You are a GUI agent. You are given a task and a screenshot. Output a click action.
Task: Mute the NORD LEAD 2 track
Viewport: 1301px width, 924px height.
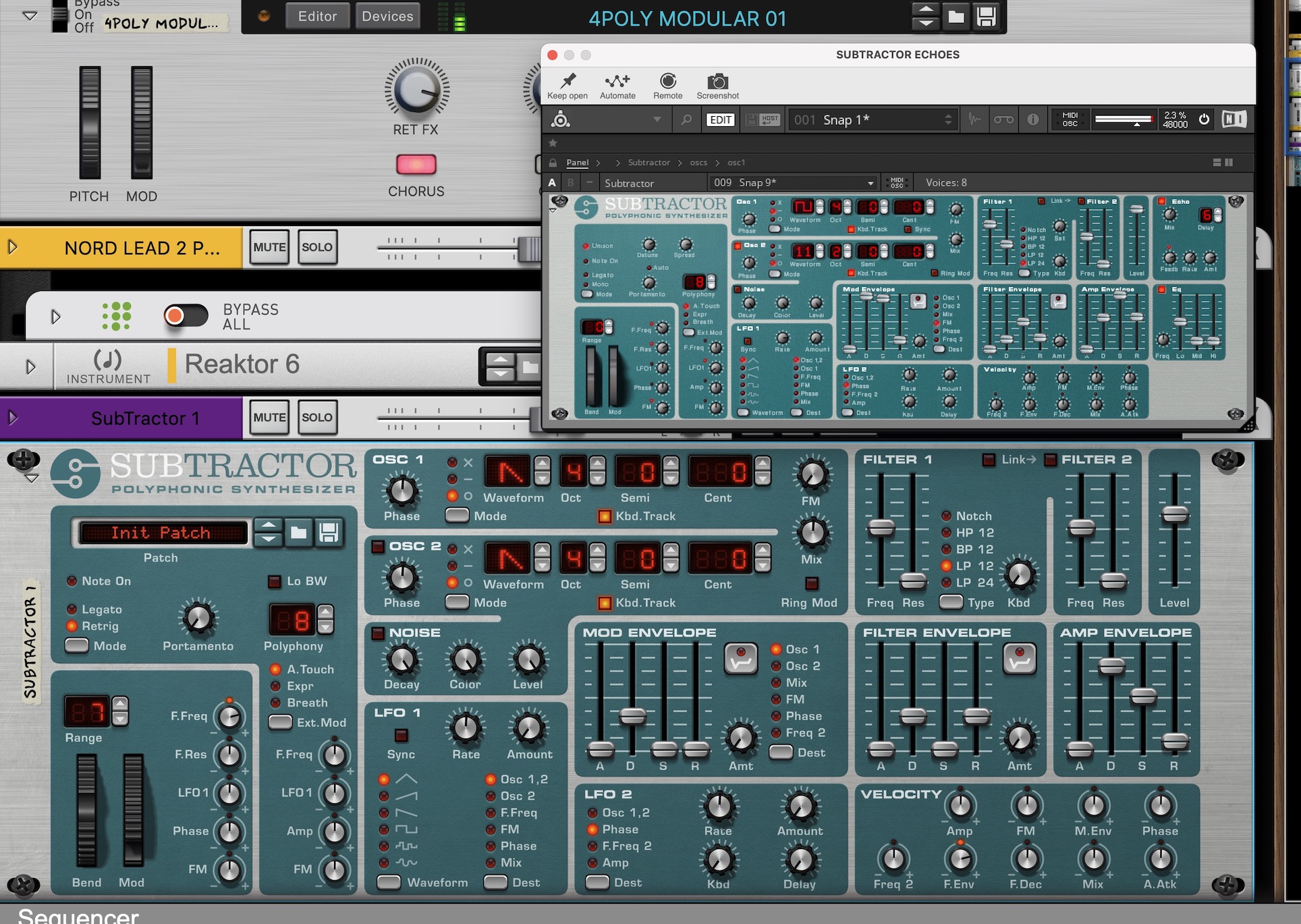[x=269, y=247]
